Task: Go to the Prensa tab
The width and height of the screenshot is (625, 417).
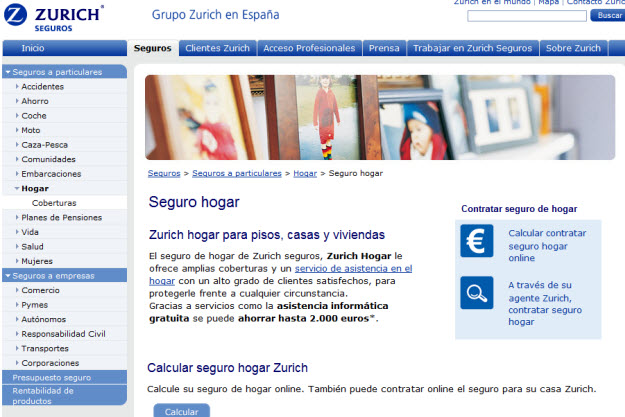Action: [x=384, y=48]
